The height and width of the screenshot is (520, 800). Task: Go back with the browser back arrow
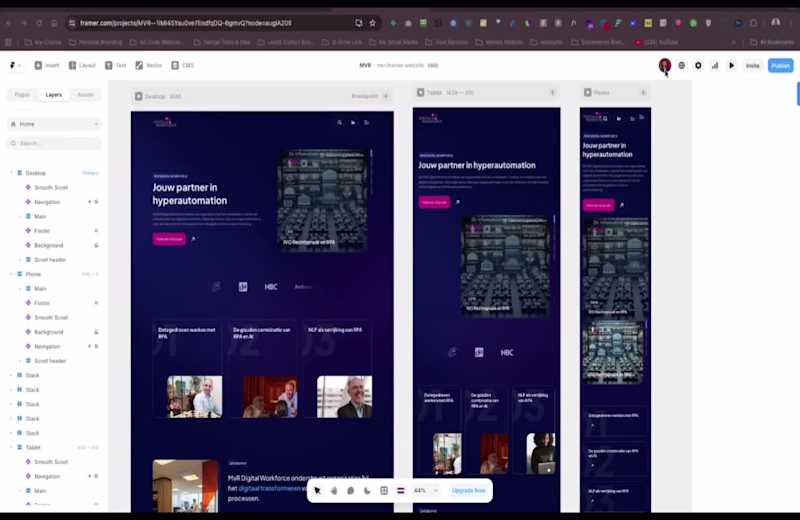9,23
